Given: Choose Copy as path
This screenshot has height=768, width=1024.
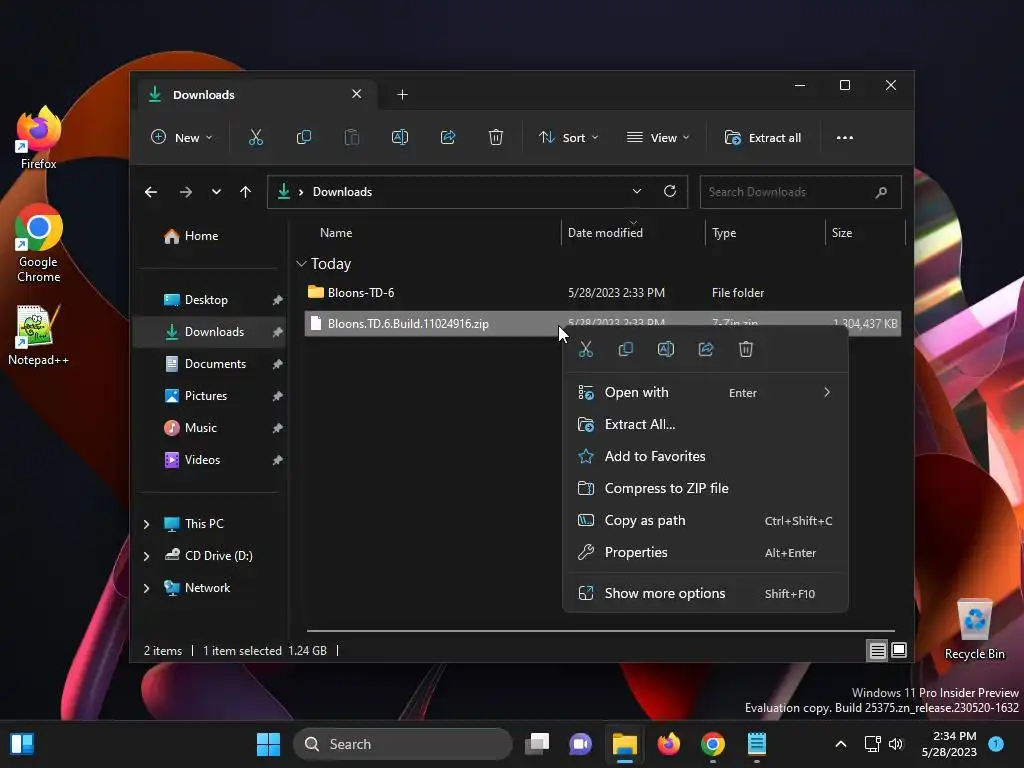Looking at the screenshot, I should click(x=705, y=520).
